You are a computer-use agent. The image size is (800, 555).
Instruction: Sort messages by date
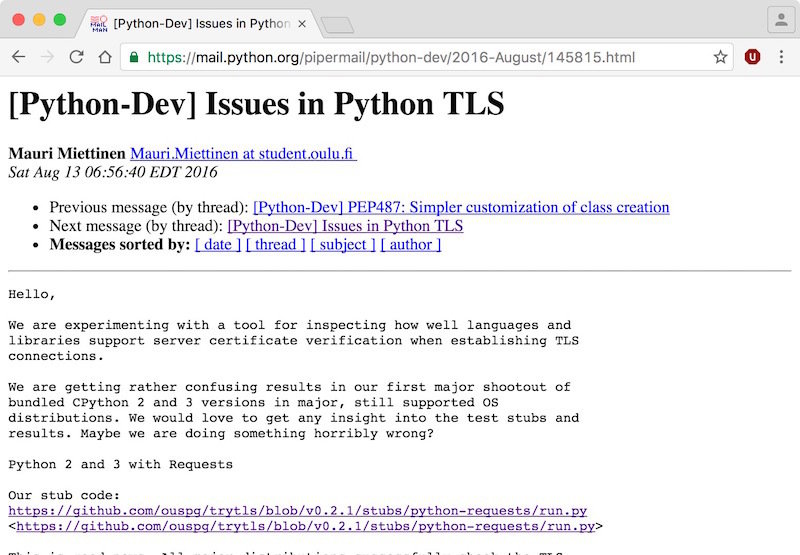(x=218, y=244)
